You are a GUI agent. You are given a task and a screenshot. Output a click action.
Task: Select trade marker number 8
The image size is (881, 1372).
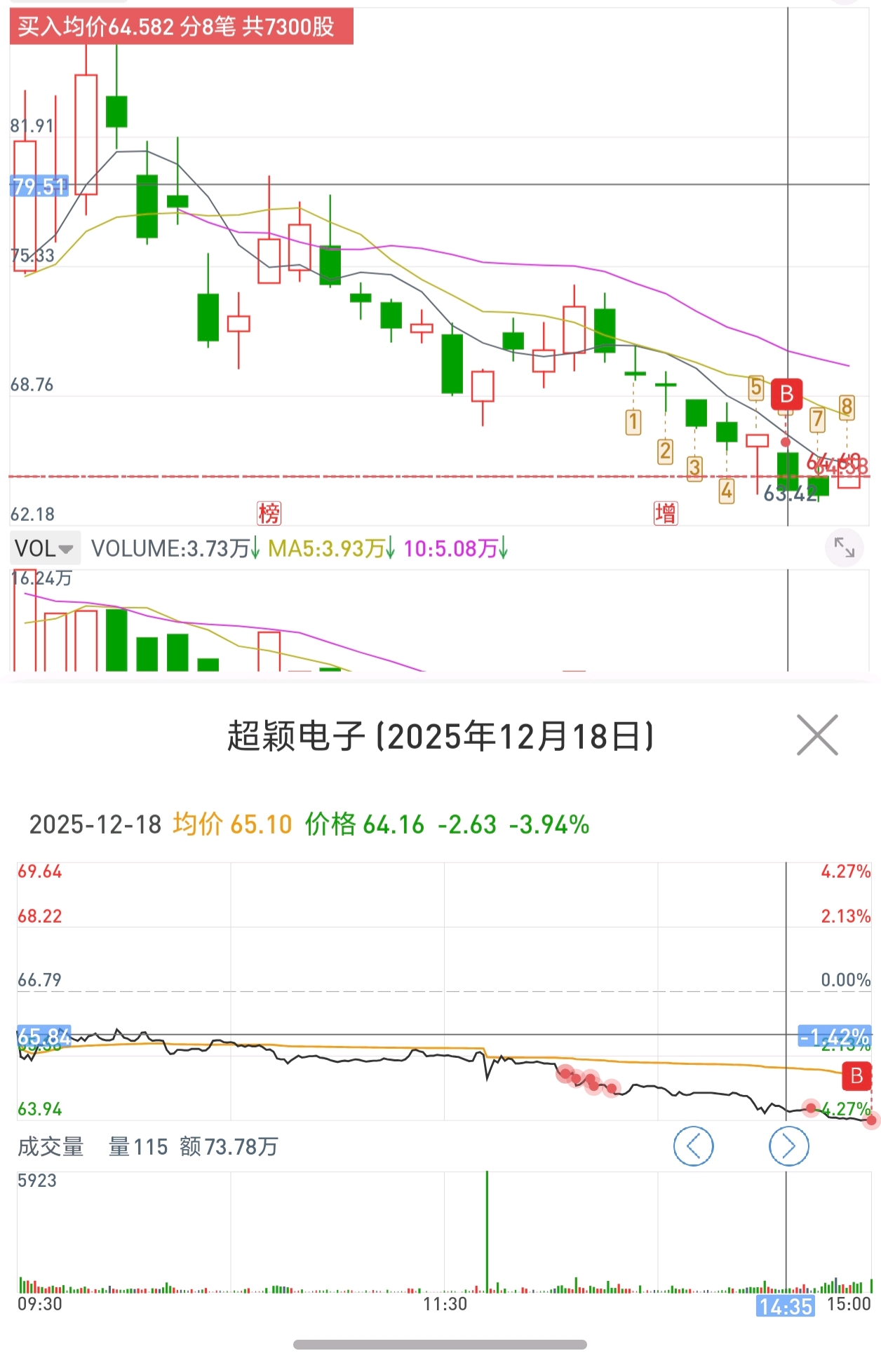coord(847,407)
